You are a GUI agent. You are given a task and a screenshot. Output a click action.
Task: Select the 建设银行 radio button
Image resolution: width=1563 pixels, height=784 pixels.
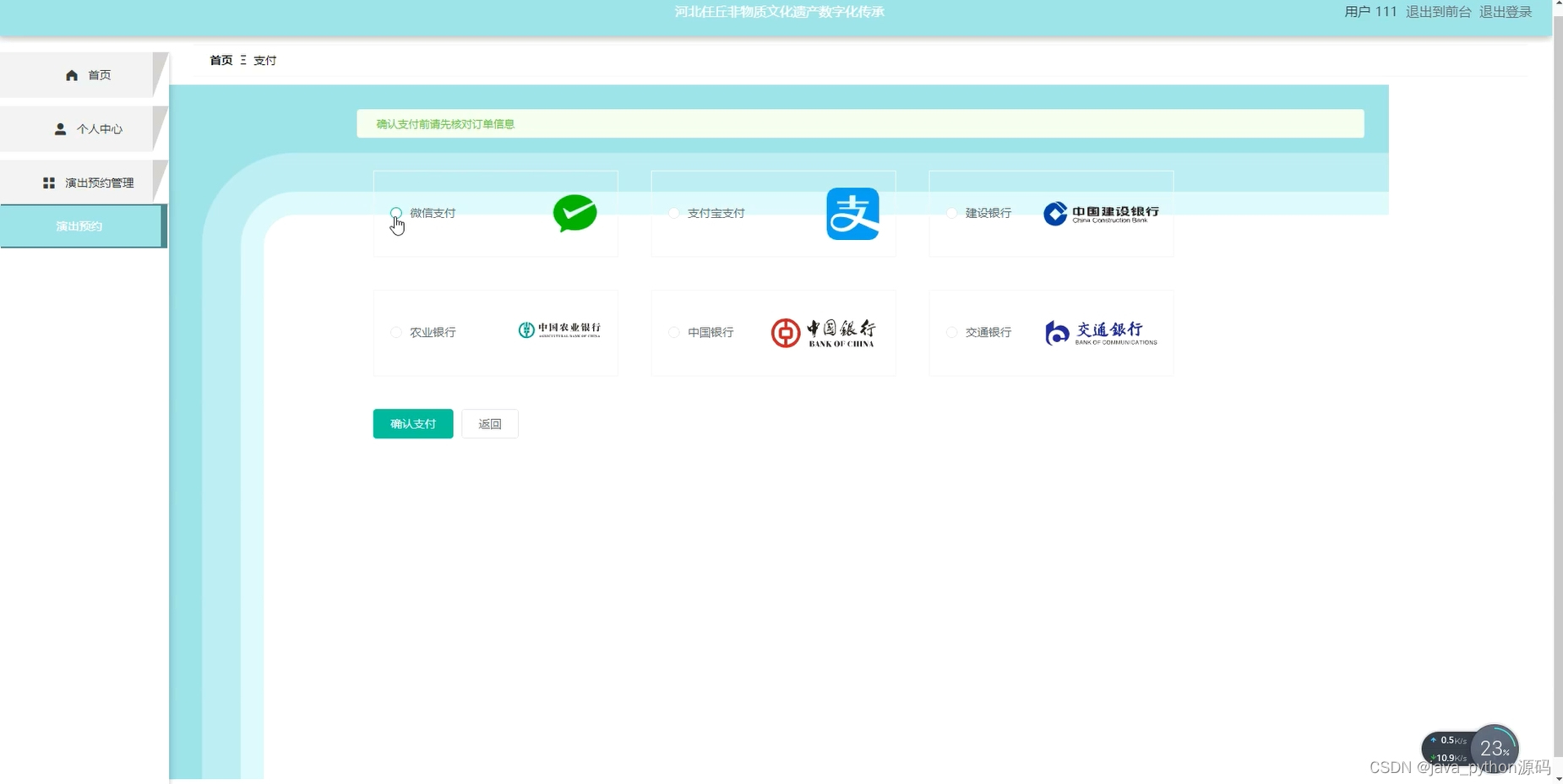951,213
